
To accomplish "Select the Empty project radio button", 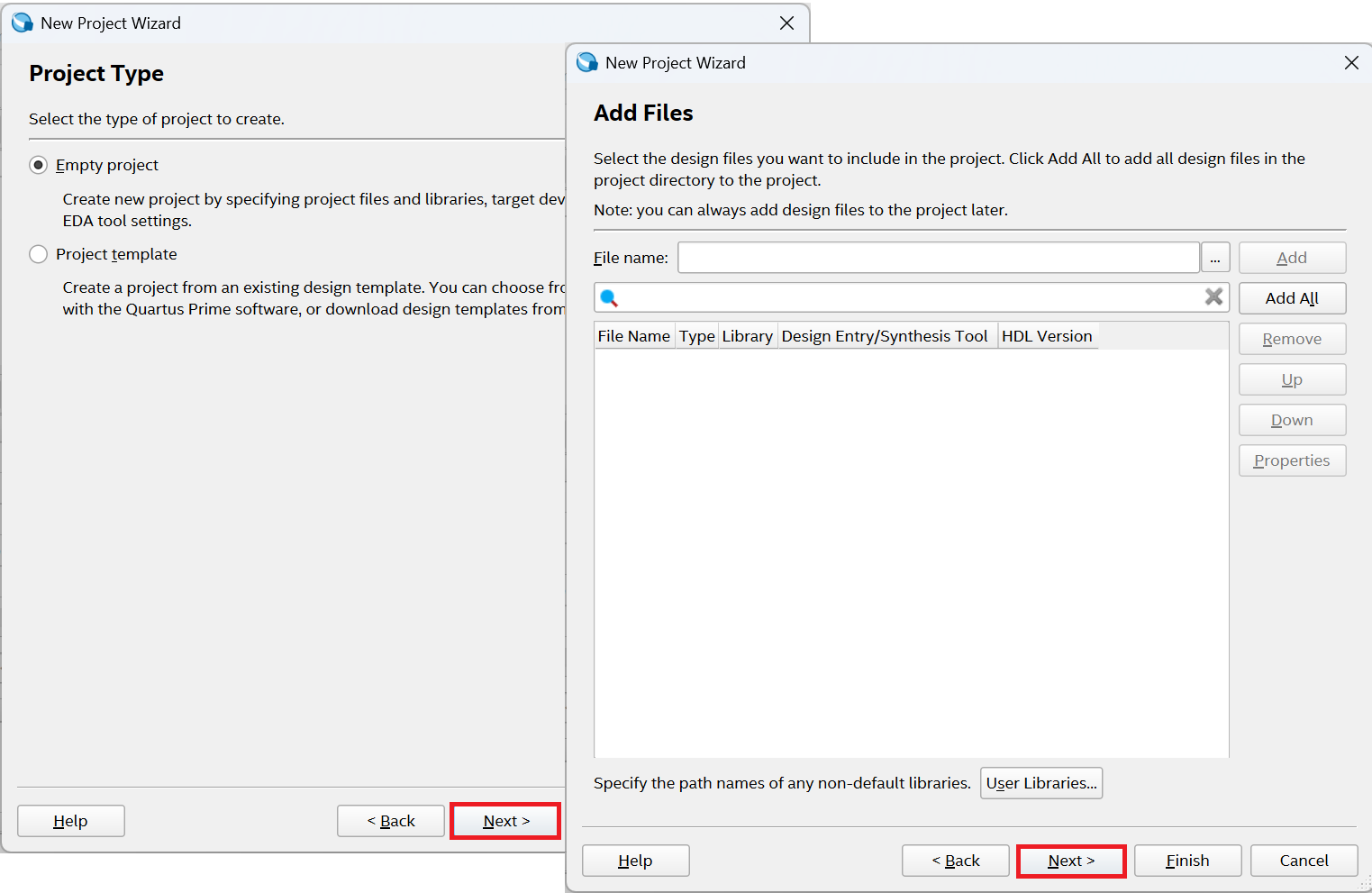I will tap(39, 165).
